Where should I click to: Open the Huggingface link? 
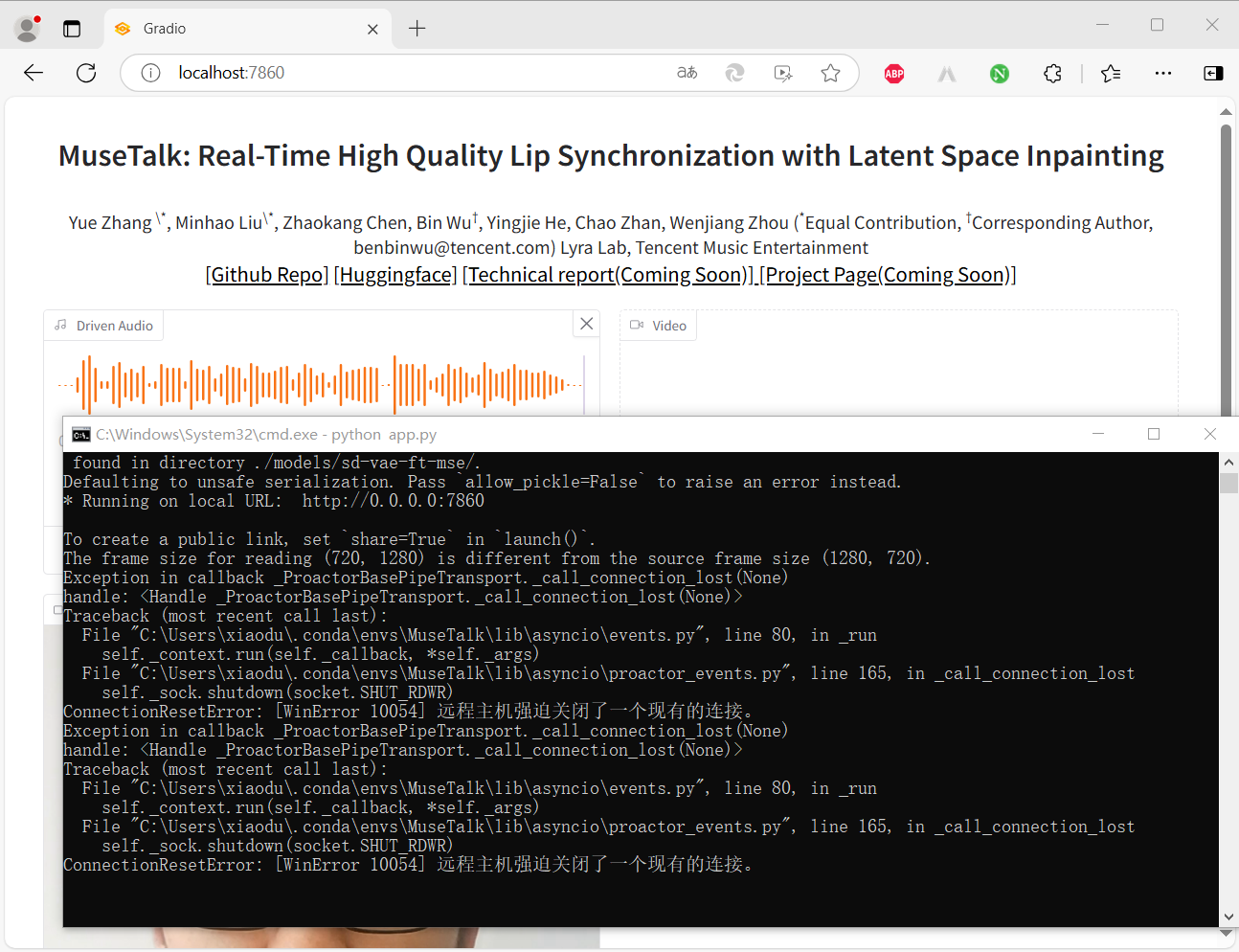[x=395, y=275]
